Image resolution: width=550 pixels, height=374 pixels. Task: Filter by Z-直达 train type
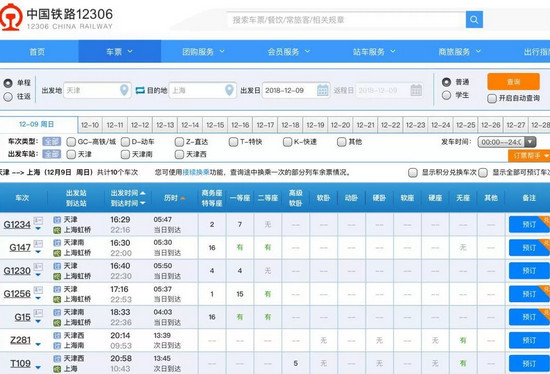pos(179,142)
